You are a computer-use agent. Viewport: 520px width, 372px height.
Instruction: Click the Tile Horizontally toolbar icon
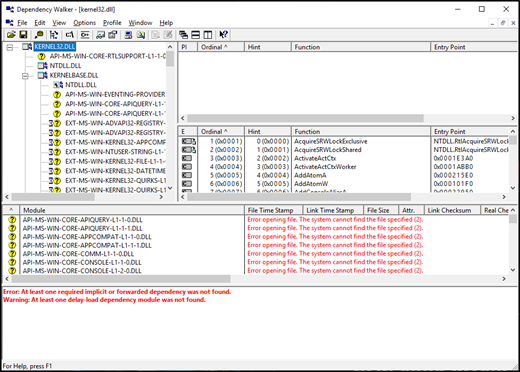(x=196, y=35)
